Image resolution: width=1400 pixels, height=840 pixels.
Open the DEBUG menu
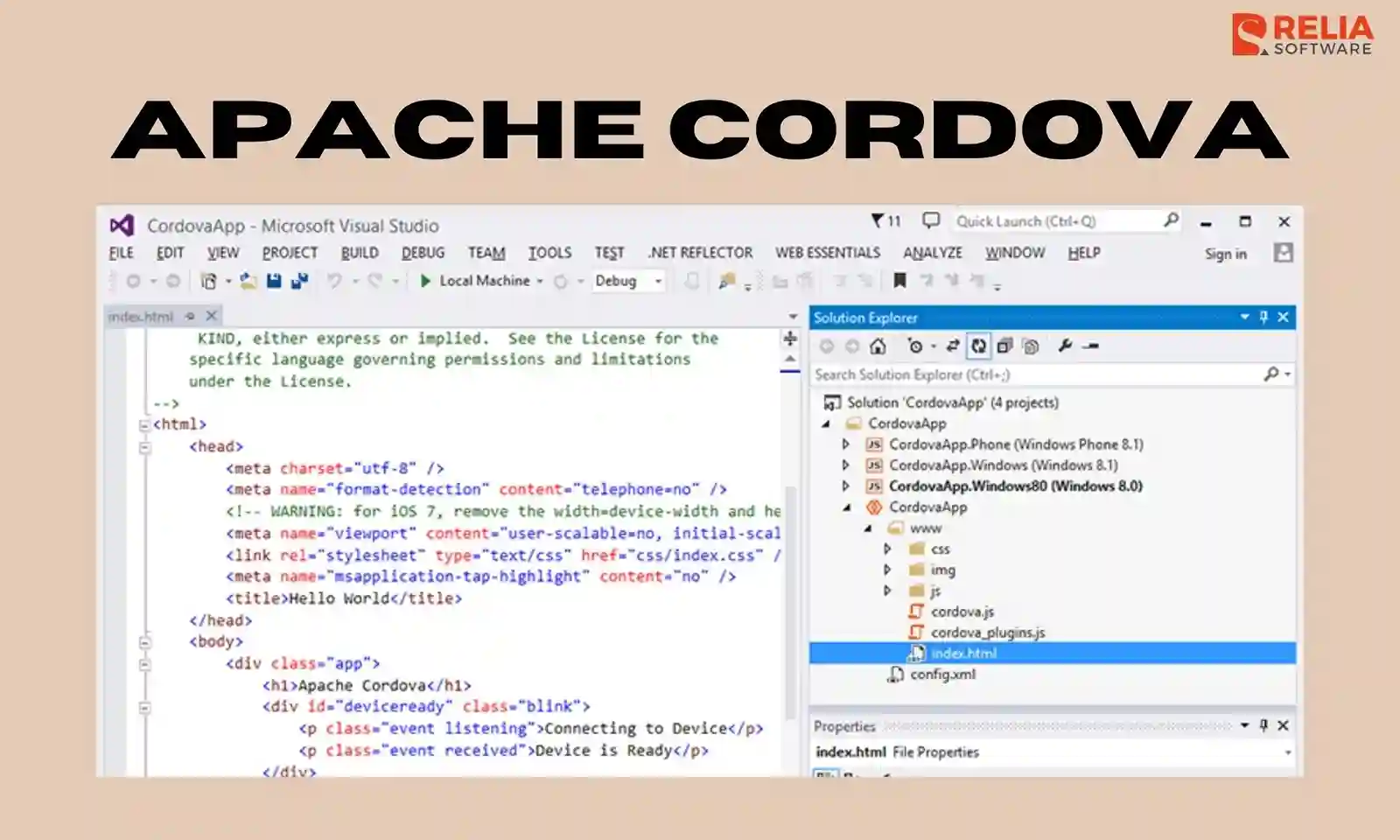pos(423,253)
